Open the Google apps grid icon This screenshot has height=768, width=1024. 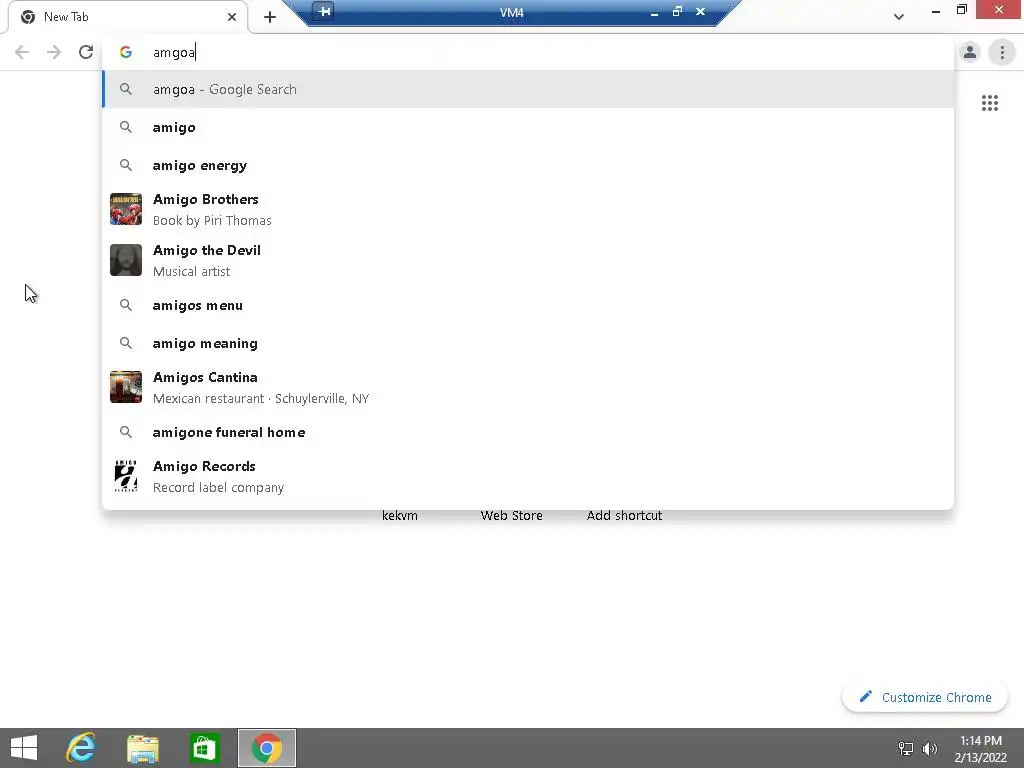click(x=989, y=103)
